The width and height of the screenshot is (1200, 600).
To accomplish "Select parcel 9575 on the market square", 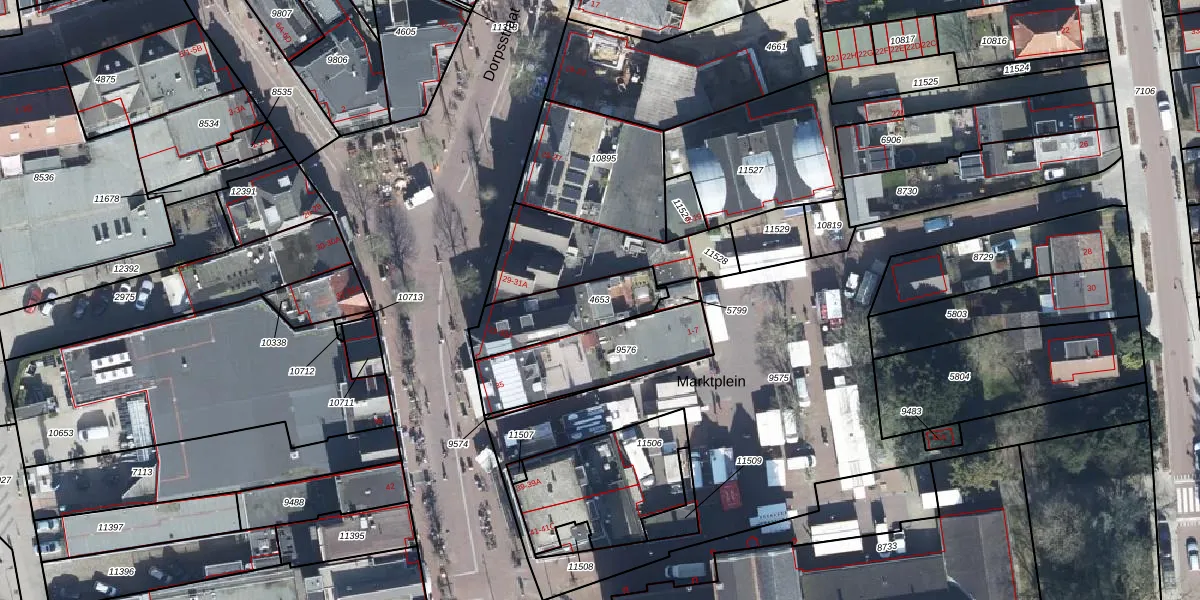I will click(x=778, y=378).
